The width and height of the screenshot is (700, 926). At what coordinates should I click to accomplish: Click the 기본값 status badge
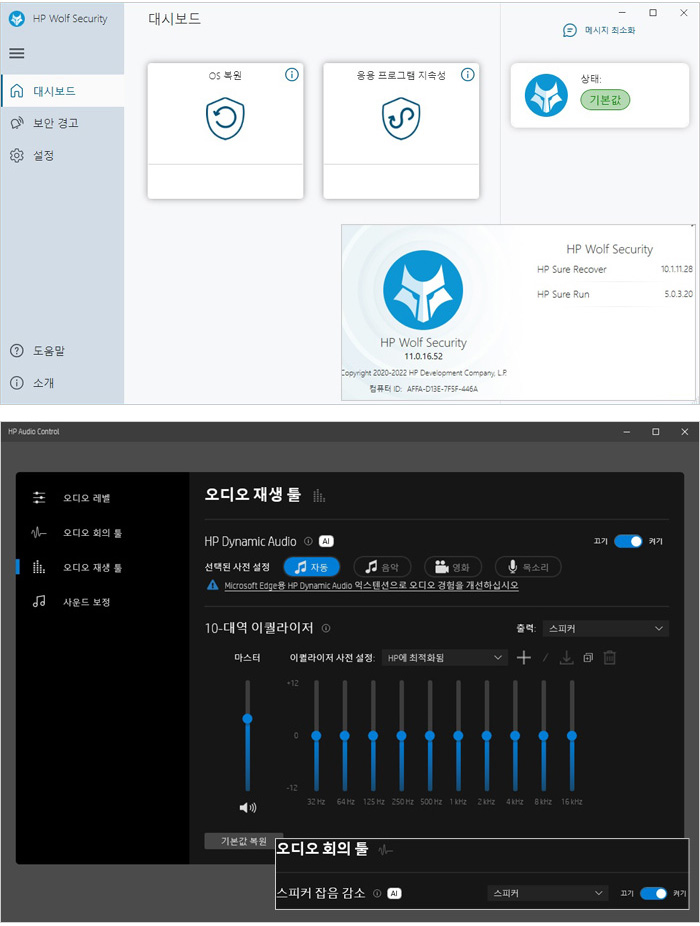(605, 100)
